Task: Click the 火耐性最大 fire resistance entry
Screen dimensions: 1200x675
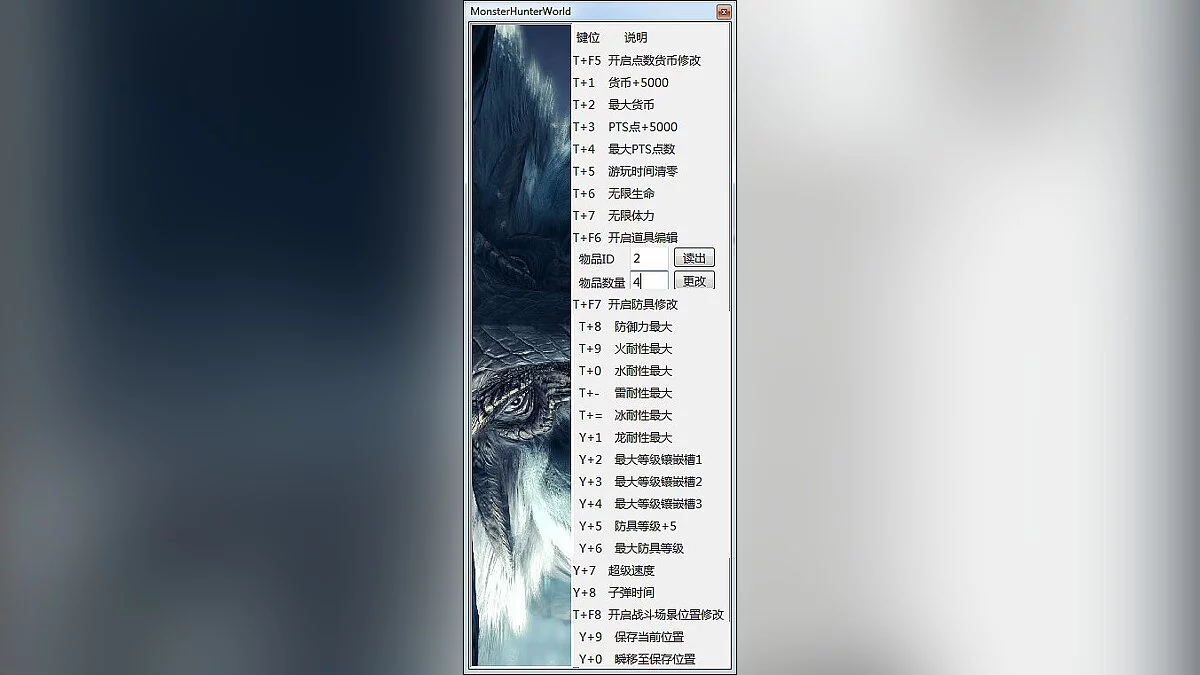Action: pos(636,348)
